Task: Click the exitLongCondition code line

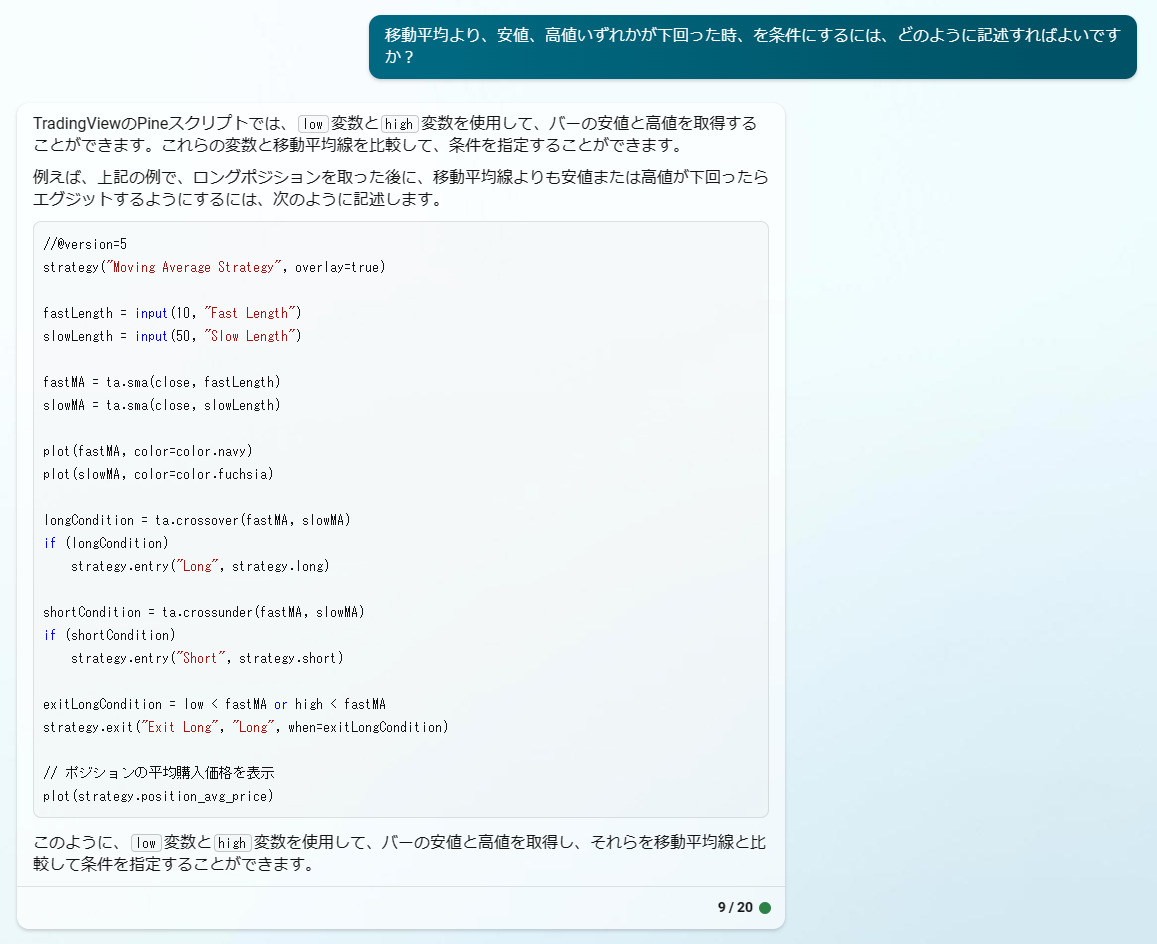Action: (x=214, y=704)
